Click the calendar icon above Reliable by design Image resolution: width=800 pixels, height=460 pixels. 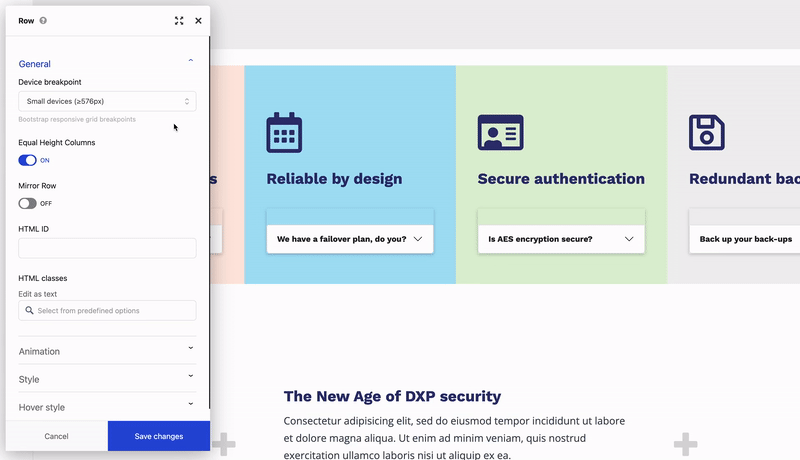[x=284, y=133]
